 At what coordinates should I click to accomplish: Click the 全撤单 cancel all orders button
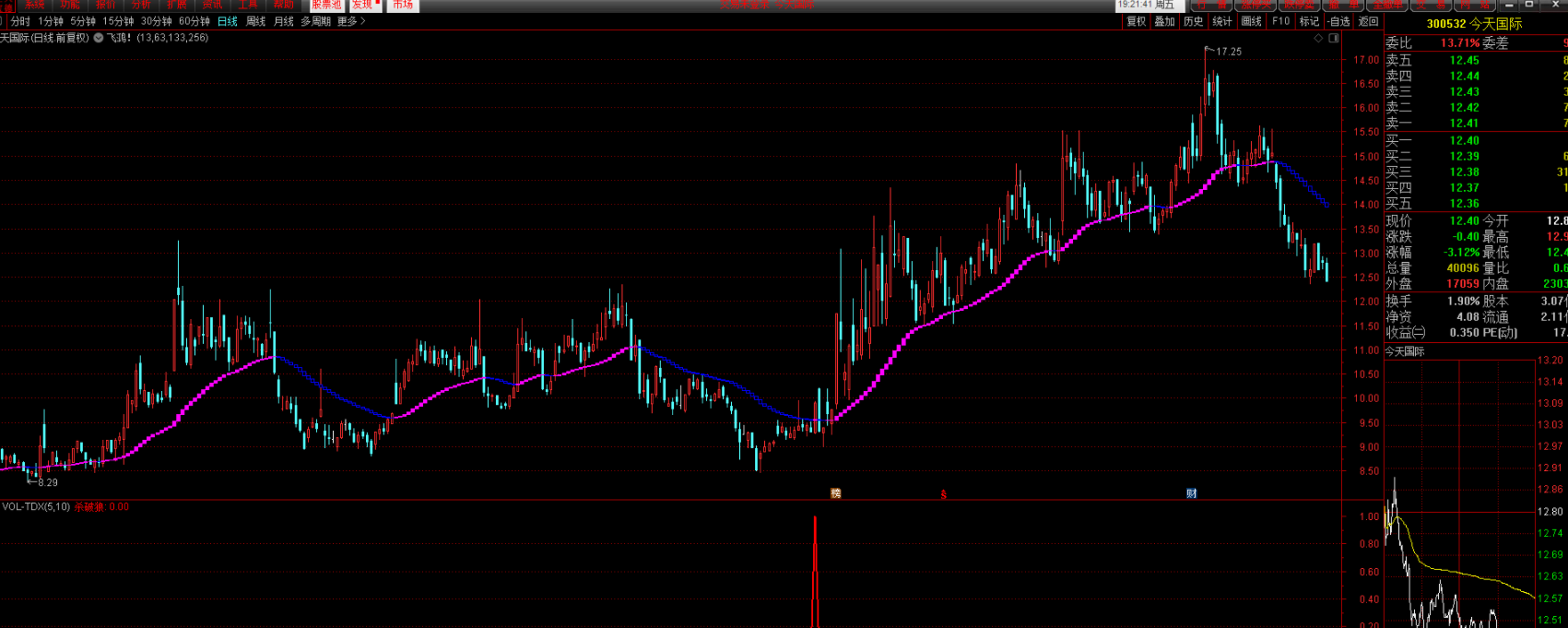click(x=1387, y=5)
